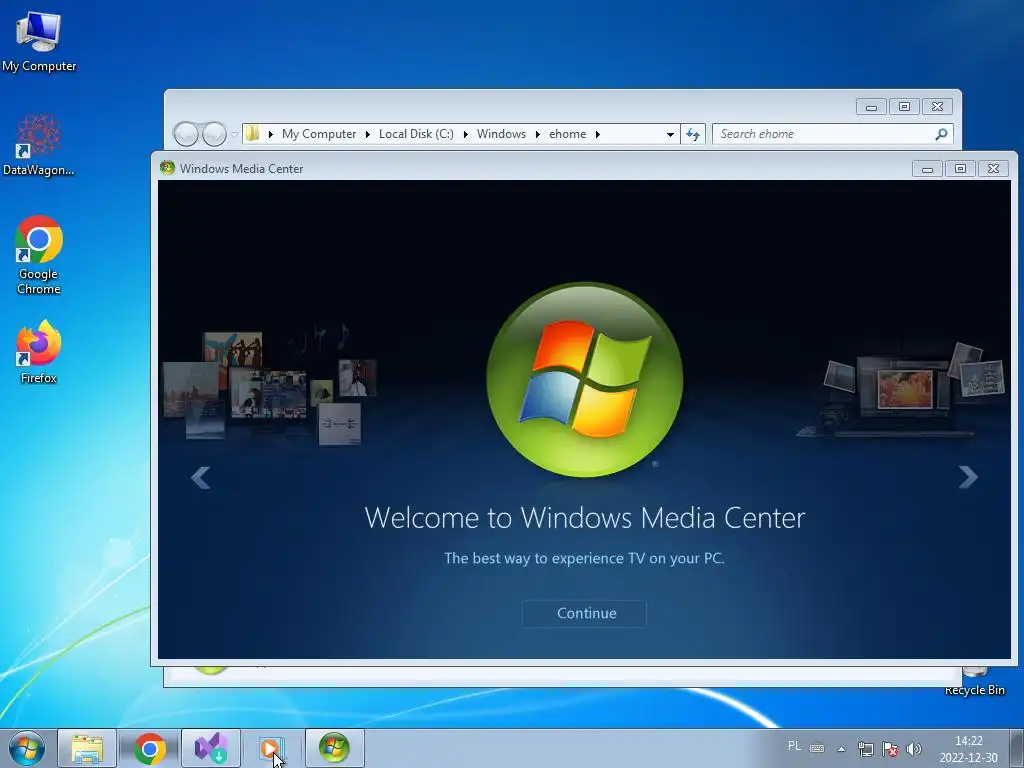Screen dimensions: 1024x768
Task: Minimize the Windows Media Center window
Action: (x=927, y=168)
